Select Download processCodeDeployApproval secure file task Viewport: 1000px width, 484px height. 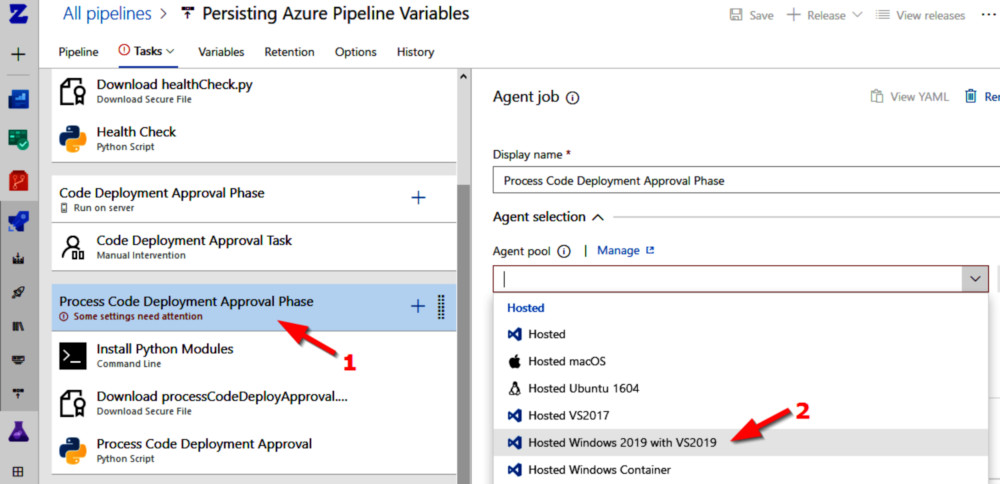click(254, 403)
